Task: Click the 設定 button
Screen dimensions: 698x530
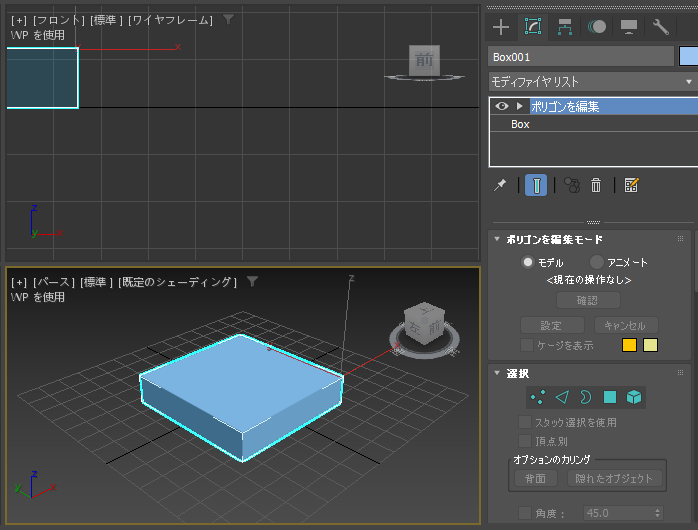Action: click(x=552, y=325)
